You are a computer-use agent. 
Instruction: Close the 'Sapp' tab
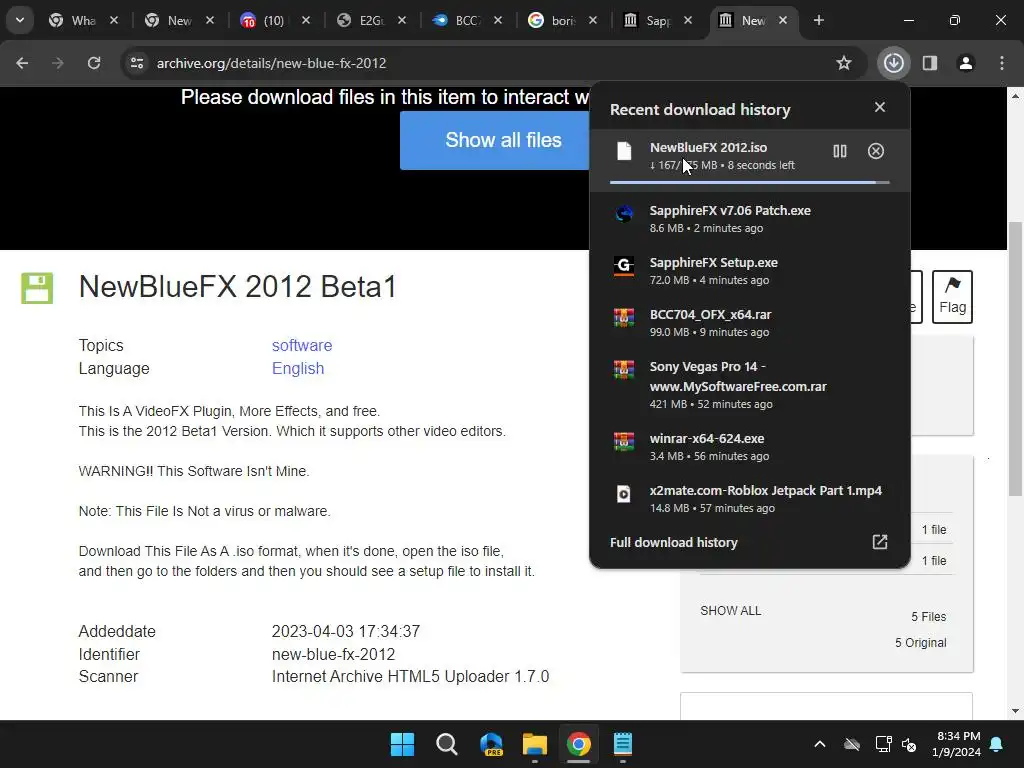coord(688,20)
